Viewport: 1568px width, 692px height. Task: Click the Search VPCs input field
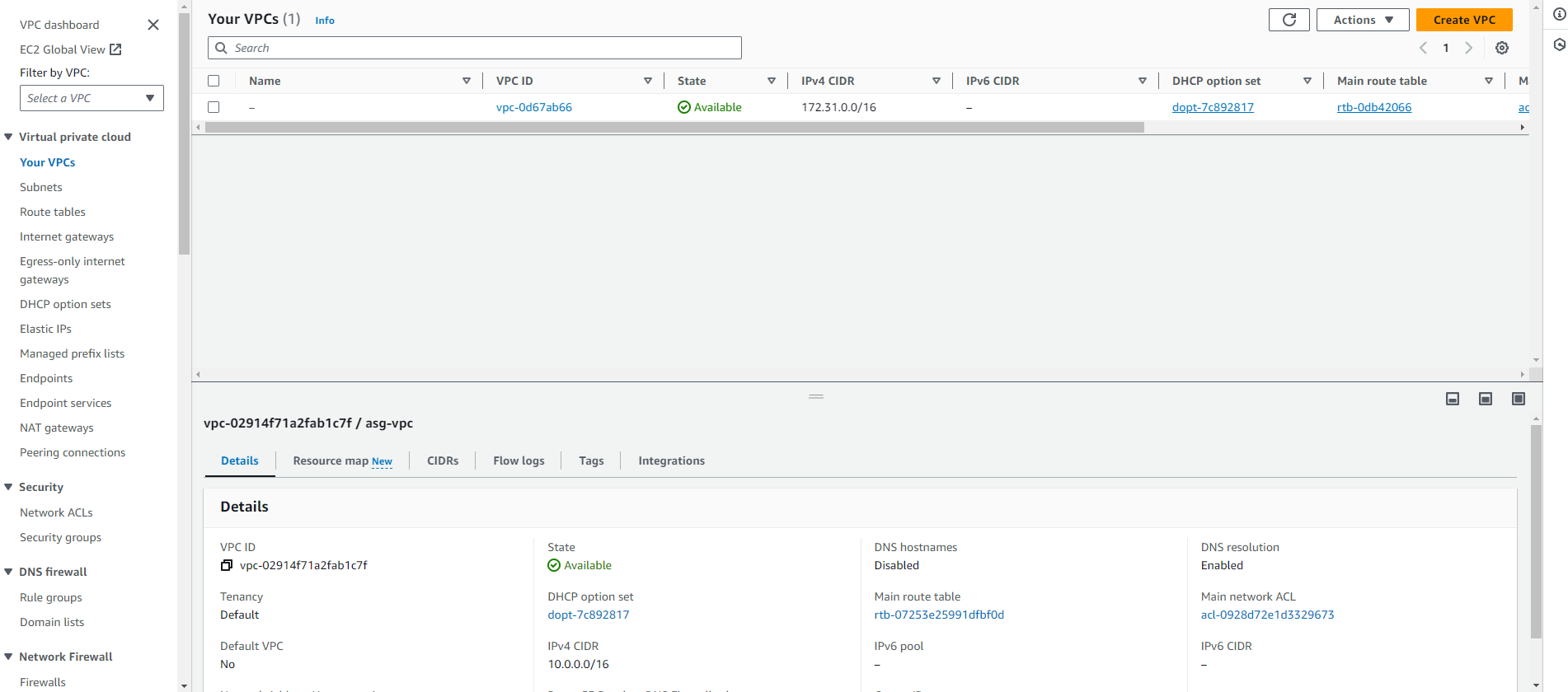pyautogui.click(x=475, y=48)
